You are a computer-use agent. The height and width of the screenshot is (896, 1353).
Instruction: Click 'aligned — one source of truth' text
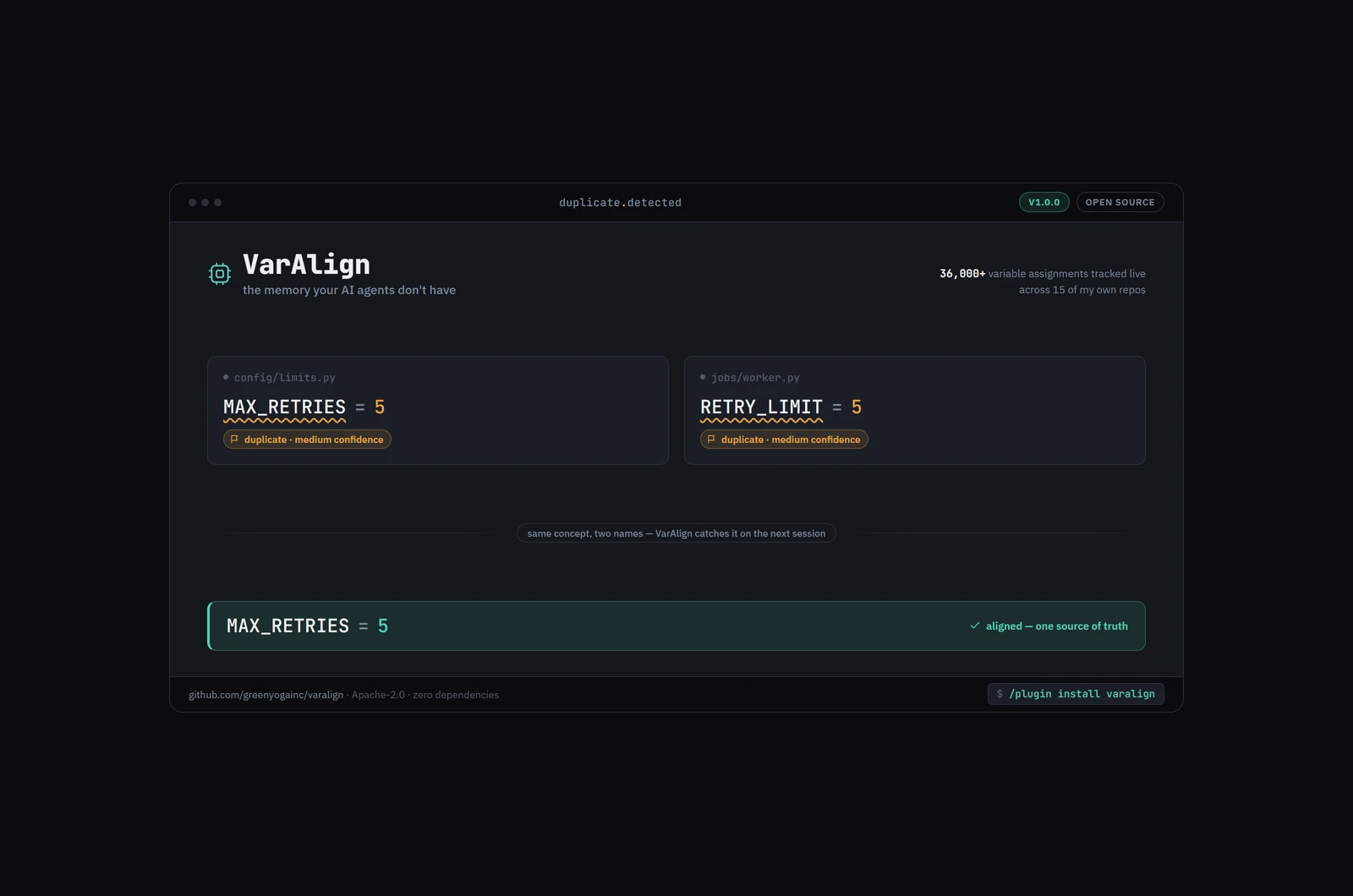click(1057, 626)
